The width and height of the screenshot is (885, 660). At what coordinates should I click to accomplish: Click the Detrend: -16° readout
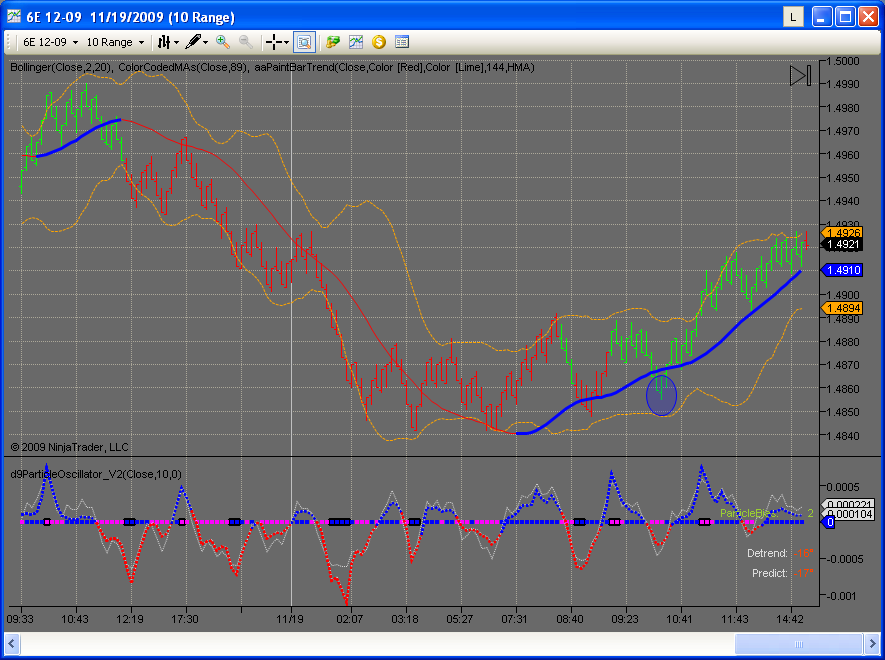pyautogui.click(x=780, y=553)
